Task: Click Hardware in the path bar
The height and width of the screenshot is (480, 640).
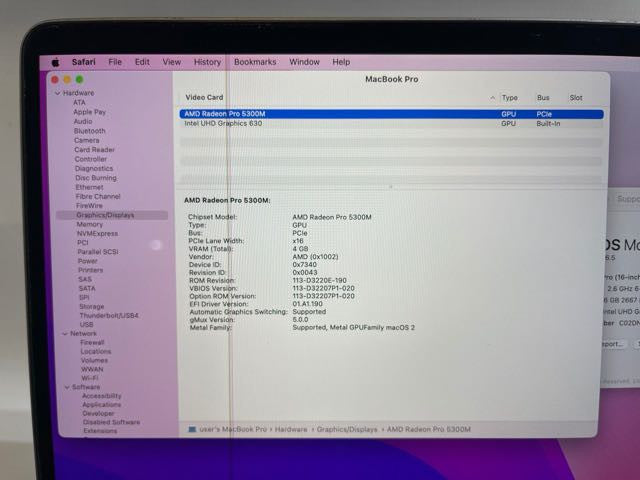Action: 291,429
